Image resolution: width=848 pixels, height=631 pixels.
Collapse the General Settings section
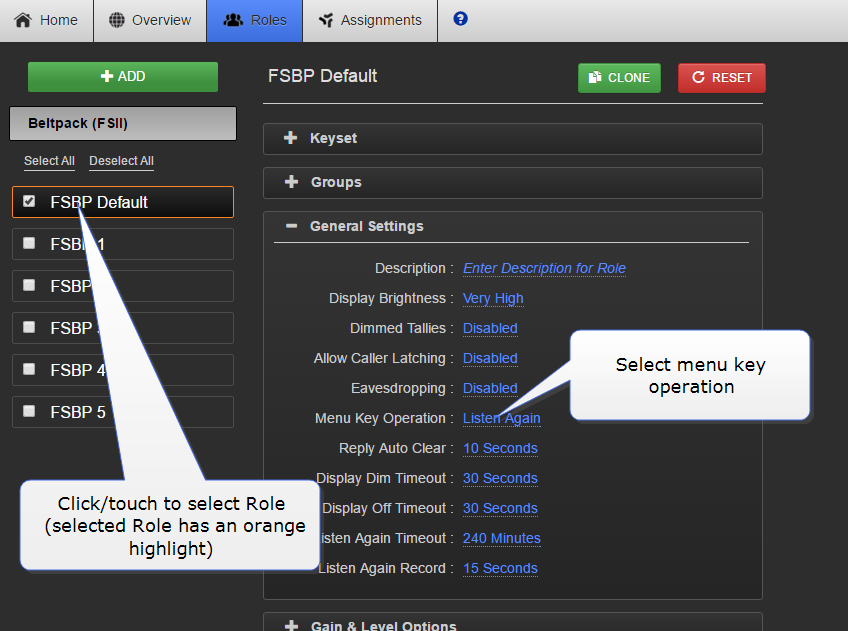click(366, 227)
